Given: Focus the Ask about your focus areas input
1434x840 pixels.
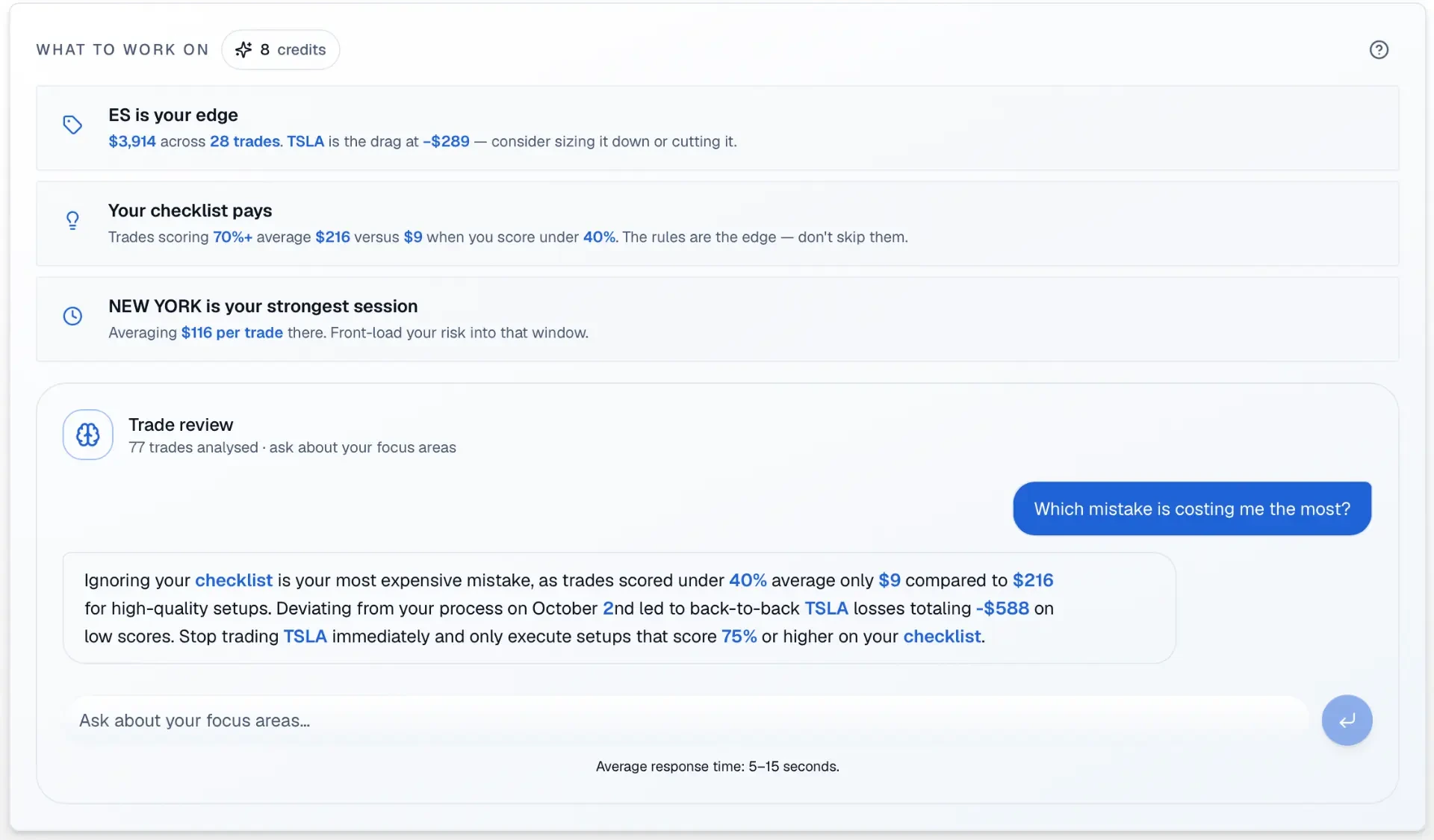Looking at the screenshot, I should (687, 721).
